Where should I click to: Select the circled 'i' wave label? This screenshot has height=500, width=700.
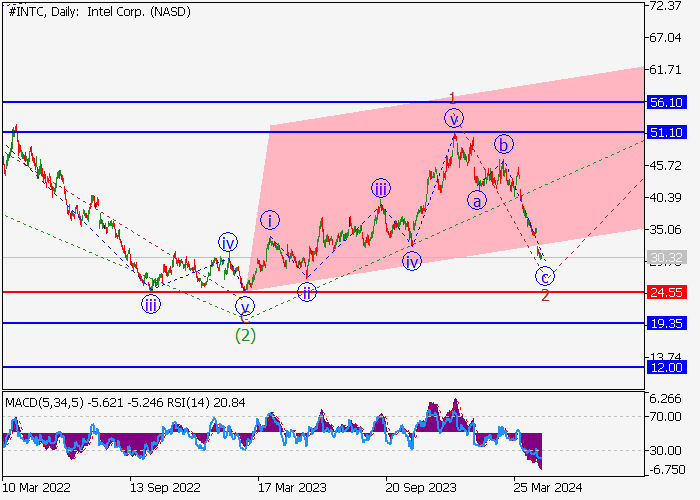coord(270,220)
